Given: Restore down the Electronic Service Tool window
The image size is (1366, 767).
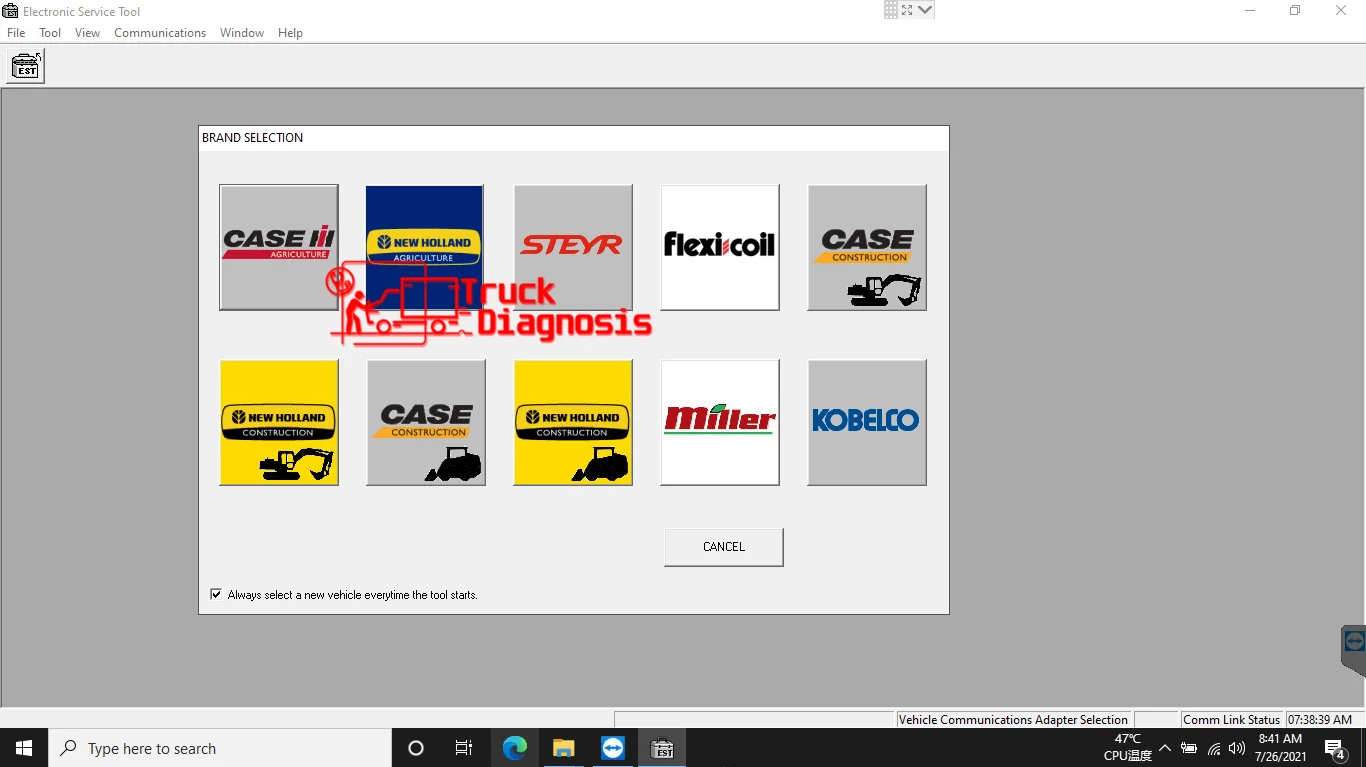Looking at the screenshot, I should click(1295, 11).
